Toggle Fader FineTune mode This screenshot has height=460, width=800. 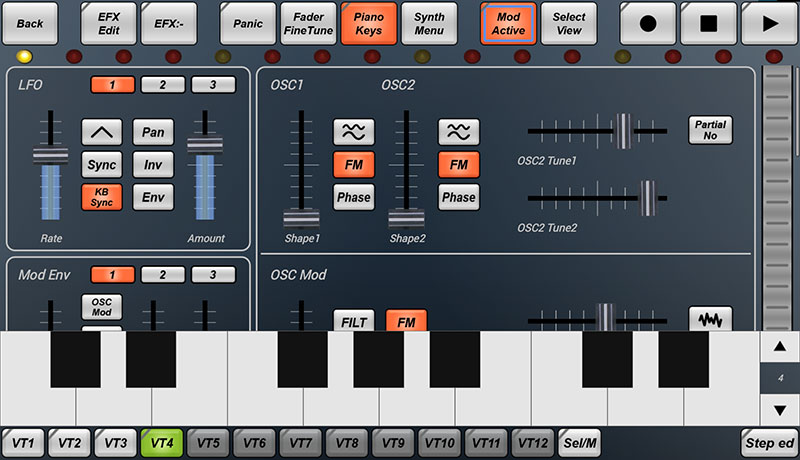click(x=308, y=23)
